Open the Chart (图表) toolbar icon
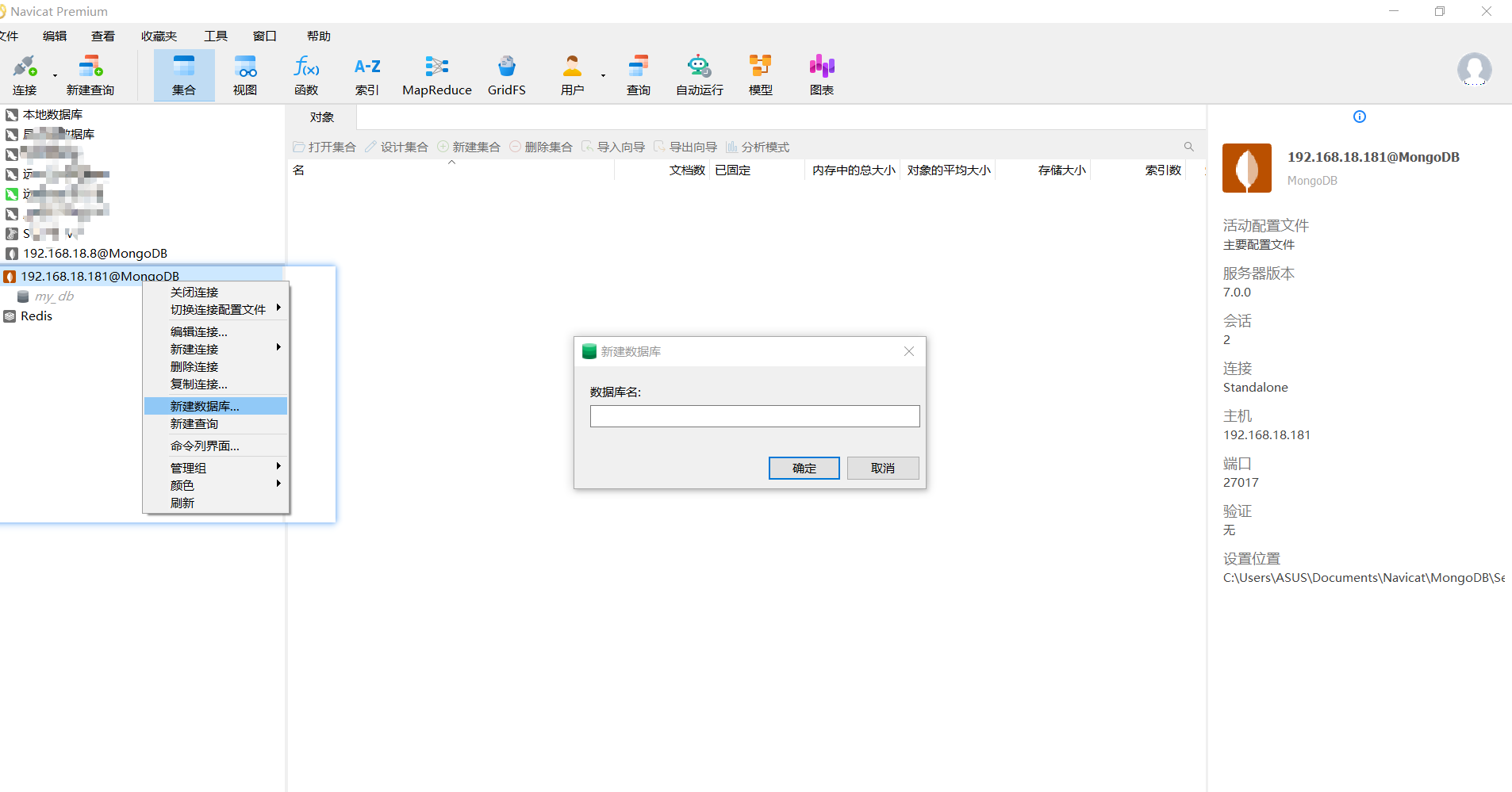Viewport: 1512px width, 792px height. 822,75
